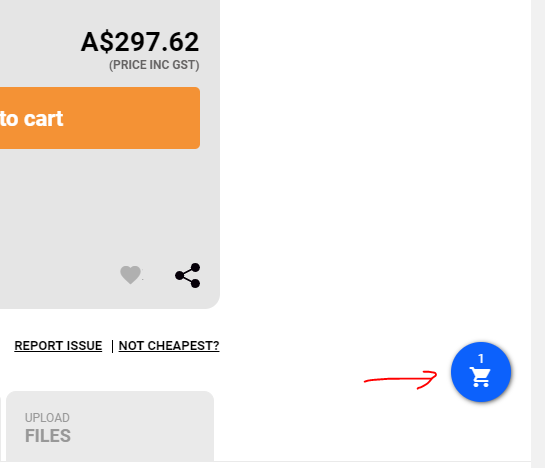
Task: Click the hand-drawn red arrow annotation
Action: 400,379
